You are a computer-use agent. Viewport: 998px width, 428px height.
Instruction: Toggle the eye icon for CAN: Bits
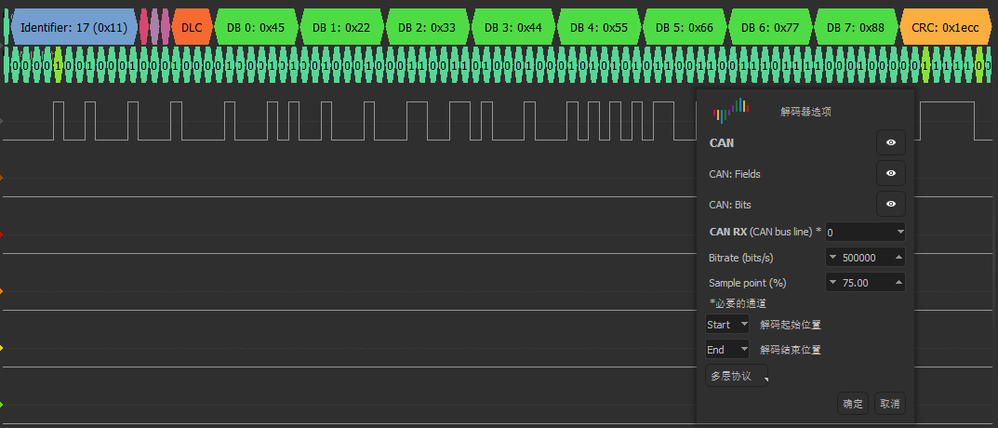tap(890, 204)
